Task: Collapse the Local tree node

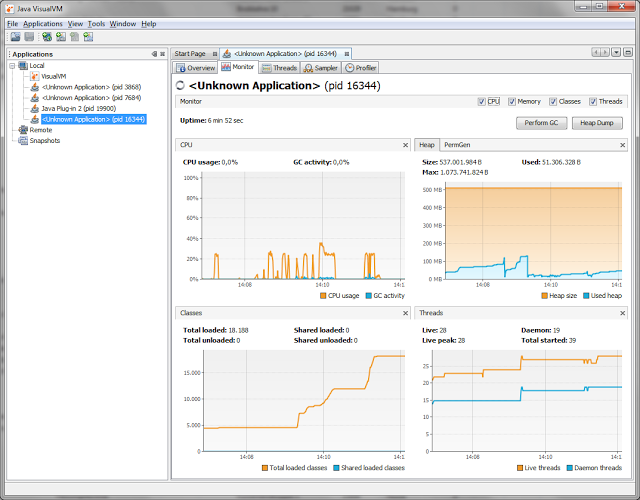Action: tap(12, 65)
